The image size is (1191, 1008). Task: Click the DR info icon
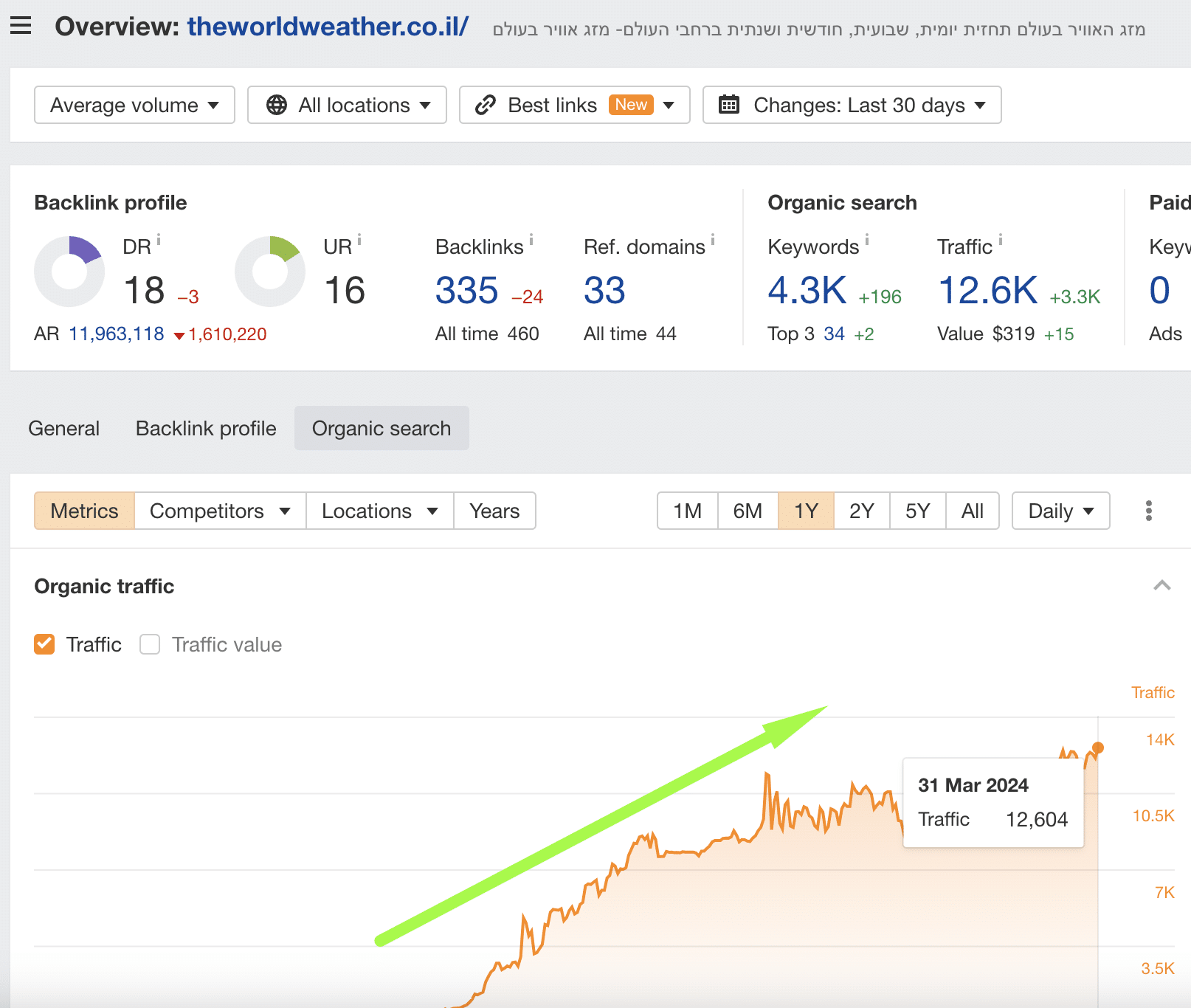[x=159, y=240]
